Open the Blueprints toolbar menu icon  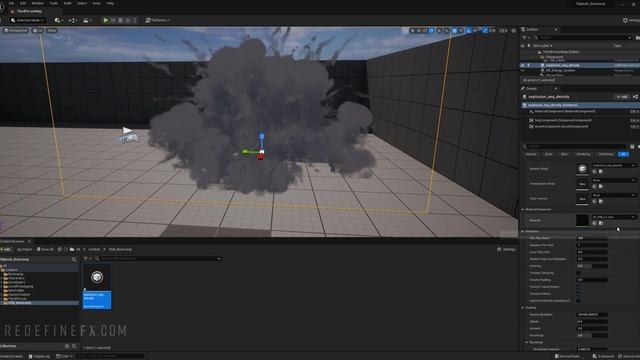point(73,20)
